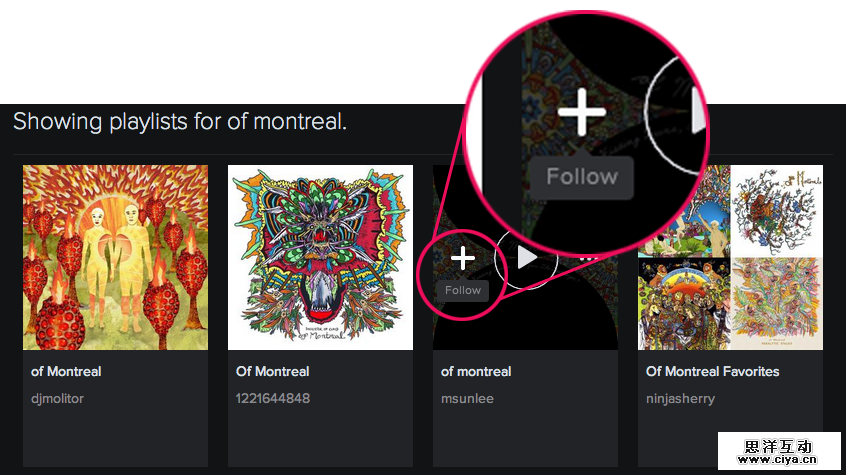Visit the 1221644848 user profile
The width and height of the screenshot is (846, 475).
coord(273,398)
